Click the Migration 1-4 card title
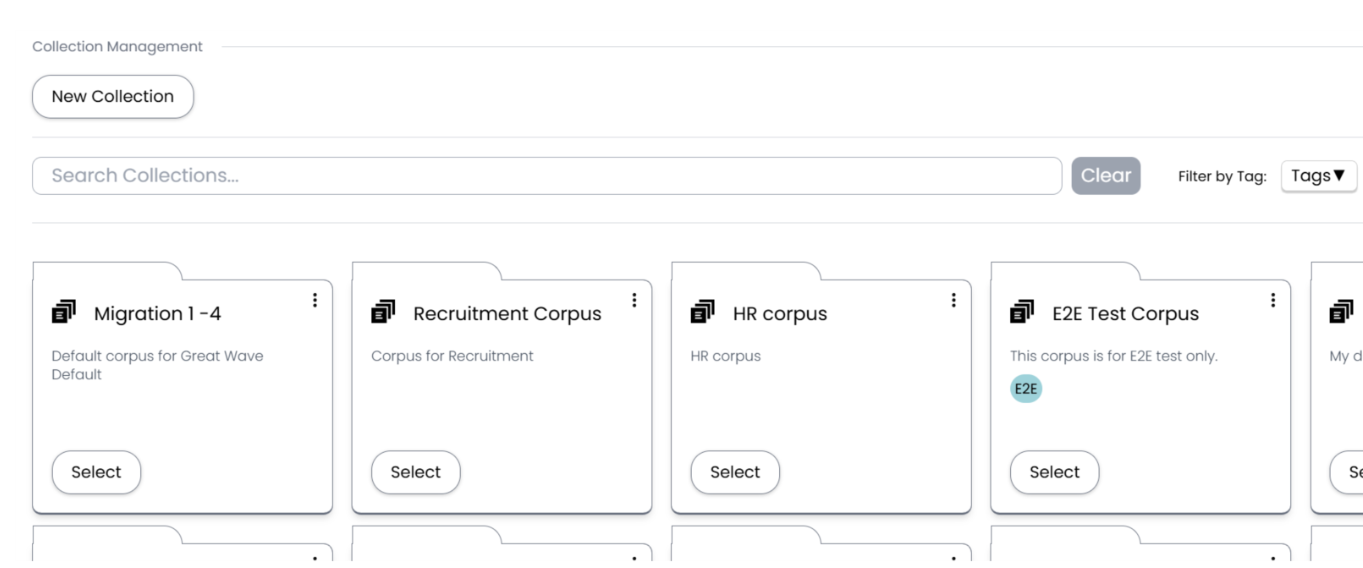The image size is (1363, 568). click(x=157, y=314)
